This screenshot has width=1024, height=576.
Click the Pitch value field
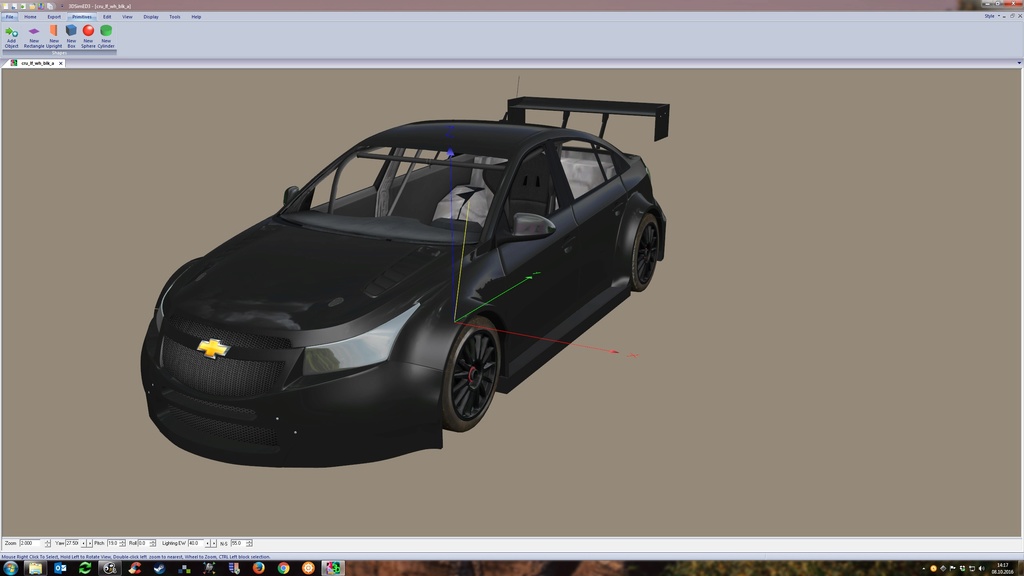(113, 543)
